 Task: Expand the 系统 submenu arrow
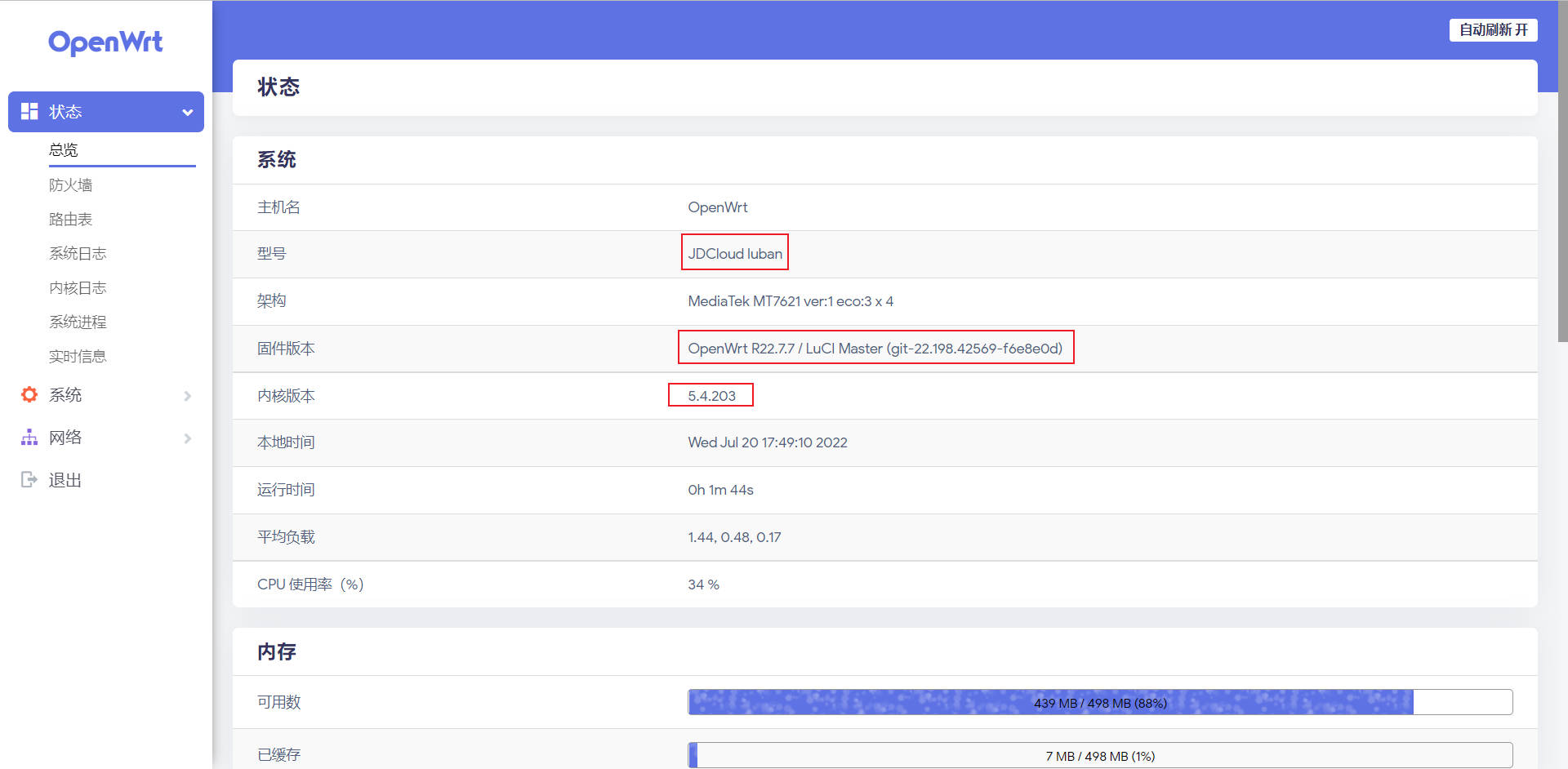188,396
